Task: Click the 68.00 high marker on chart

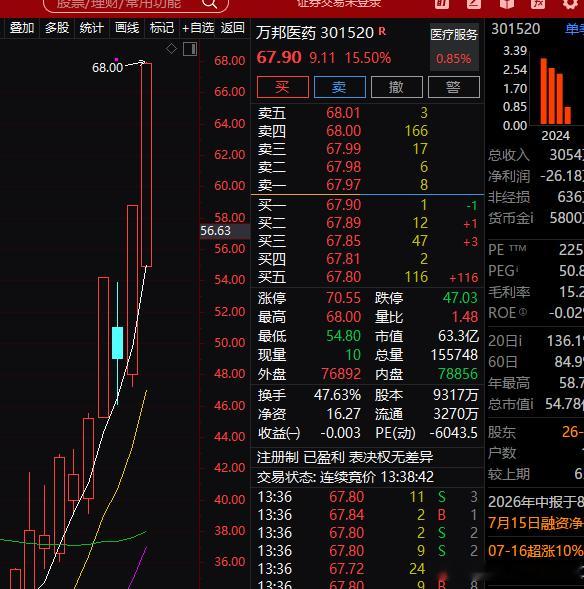Action: click(x=107, y=68)
